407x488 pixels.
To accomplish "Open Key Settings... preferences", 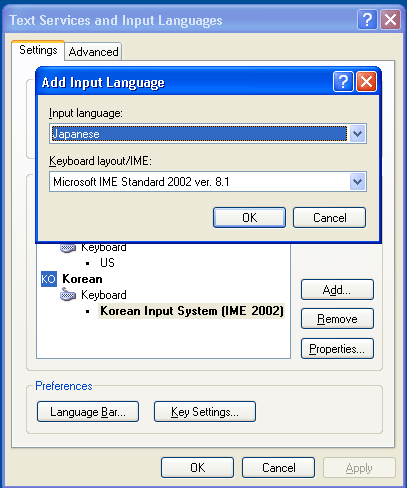I will click(x=205, y=412).
